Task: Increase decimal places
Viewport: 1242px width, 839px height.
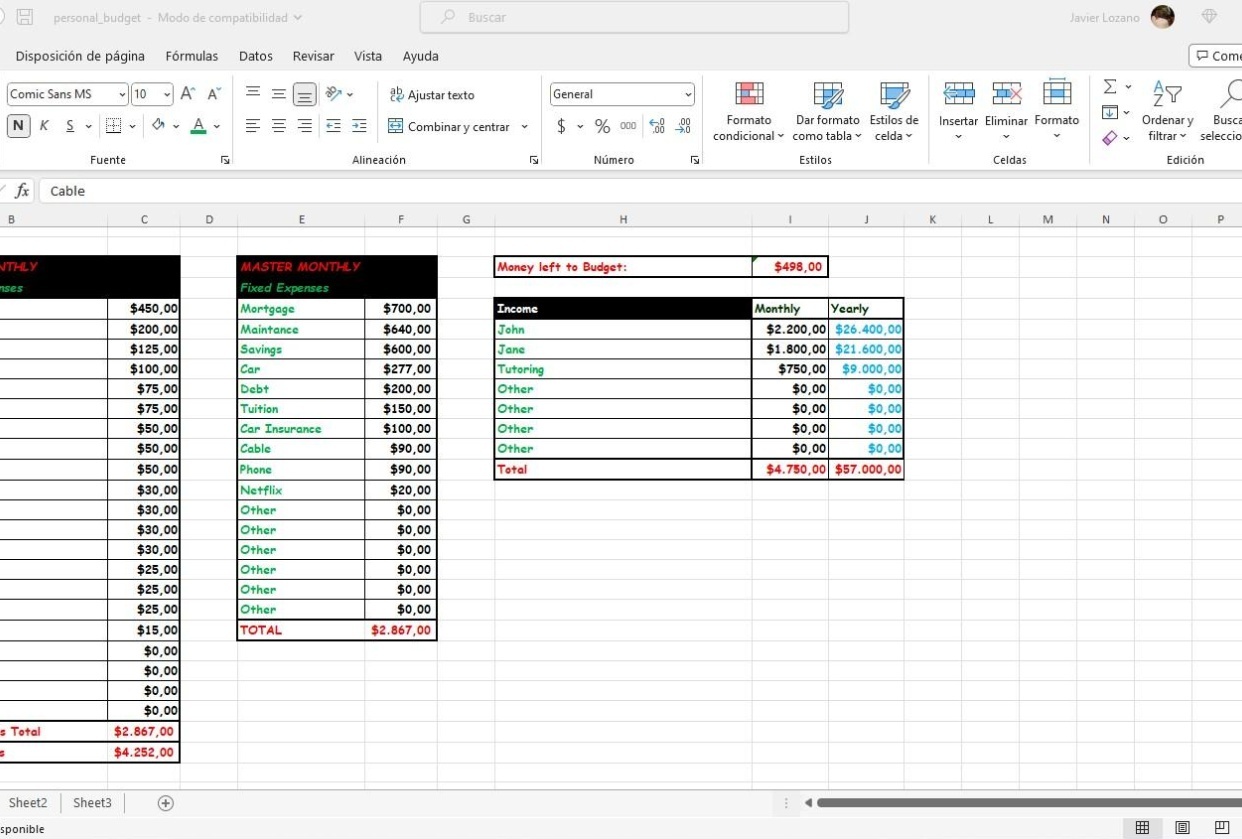Action: (x=657, y=126)
